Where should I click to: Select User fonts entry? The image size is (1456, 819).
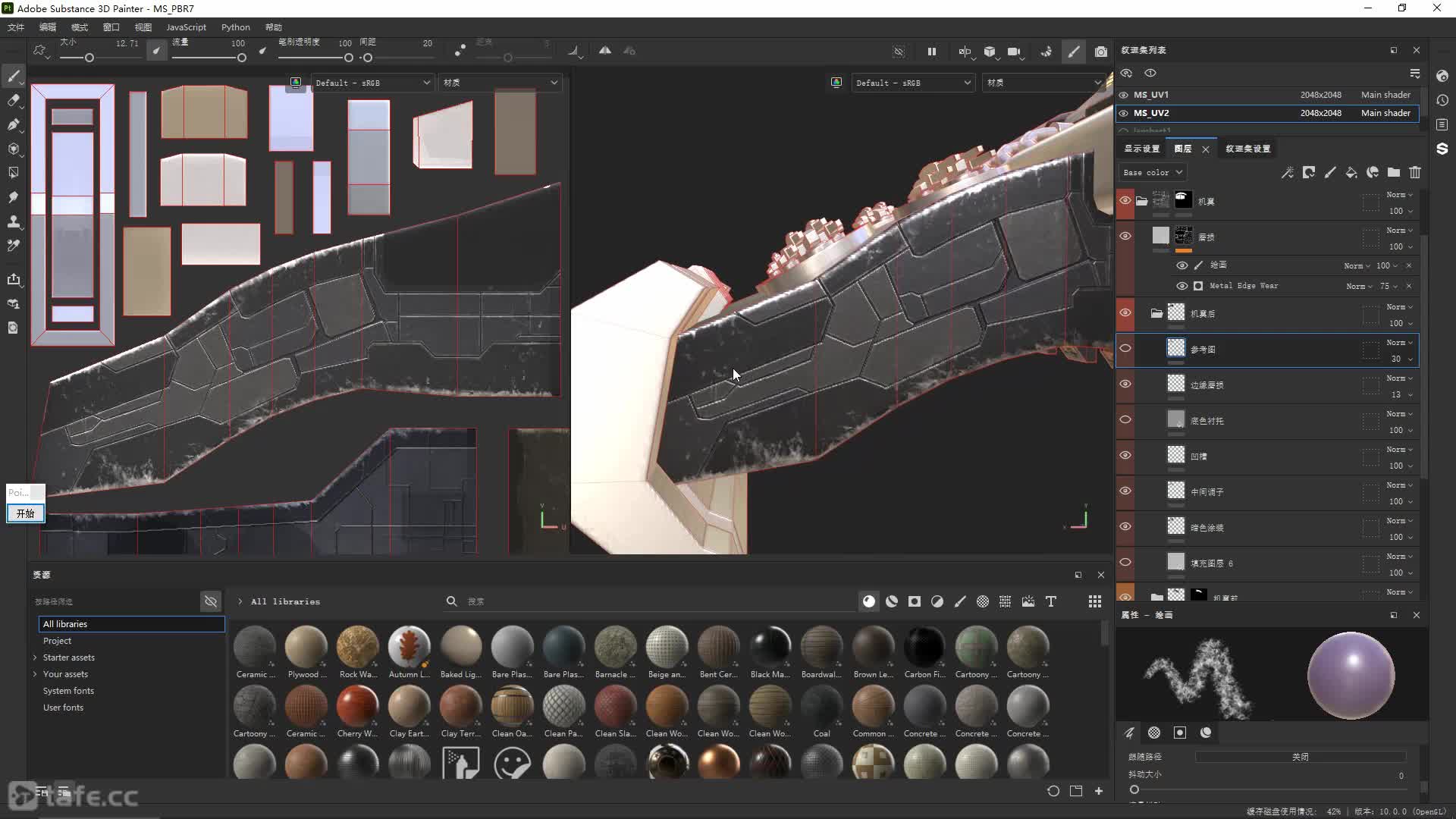click(x=63, y=708)
